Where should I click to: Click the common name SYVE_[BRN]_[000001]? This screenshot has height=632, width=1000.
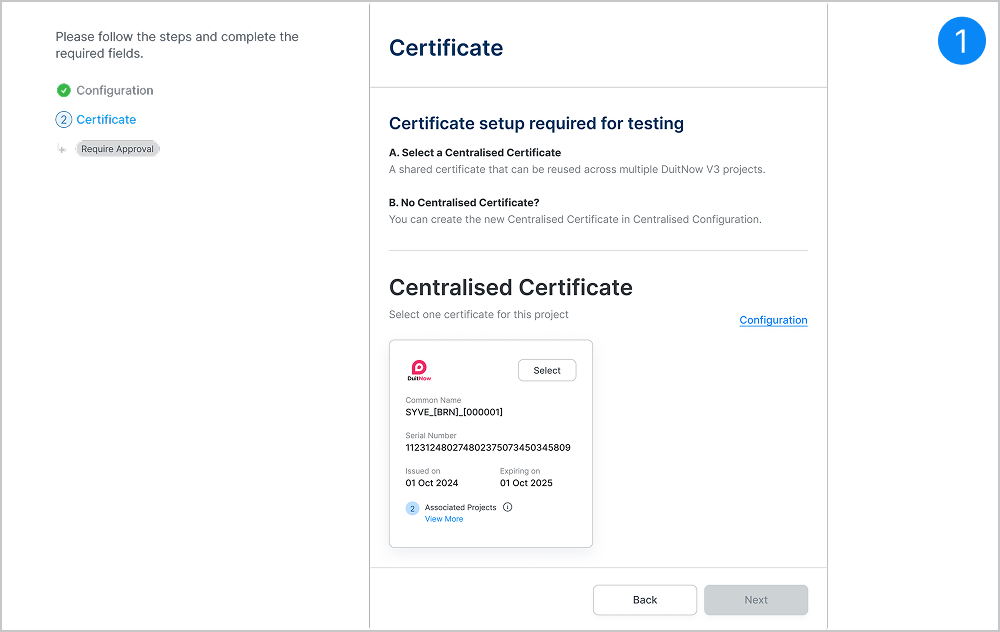point(454,412)
